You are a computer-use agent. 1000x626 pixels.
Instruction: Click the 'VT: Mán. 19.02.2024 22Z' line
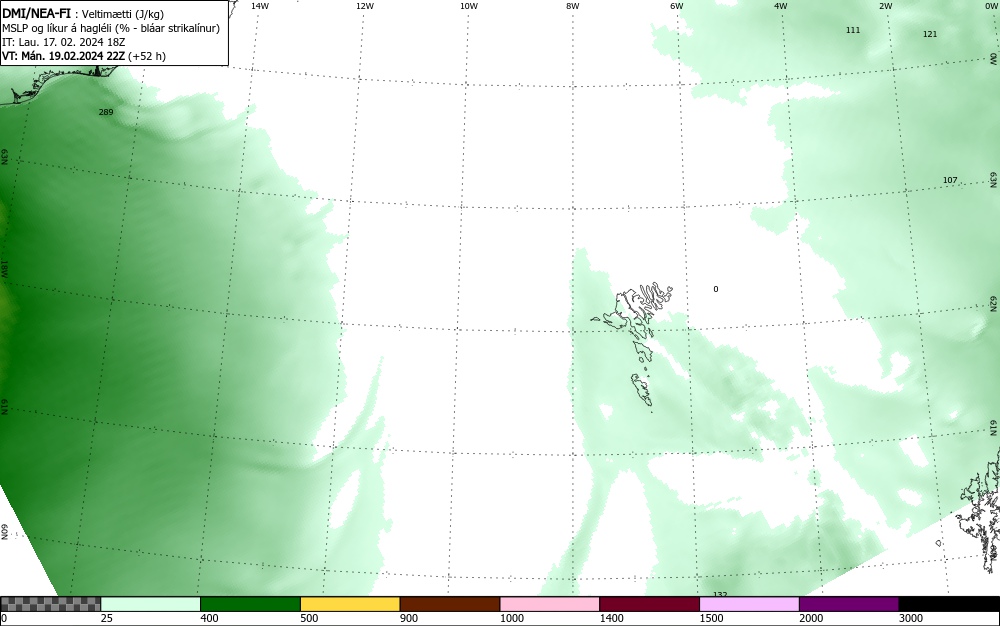(x=84, y=56)
